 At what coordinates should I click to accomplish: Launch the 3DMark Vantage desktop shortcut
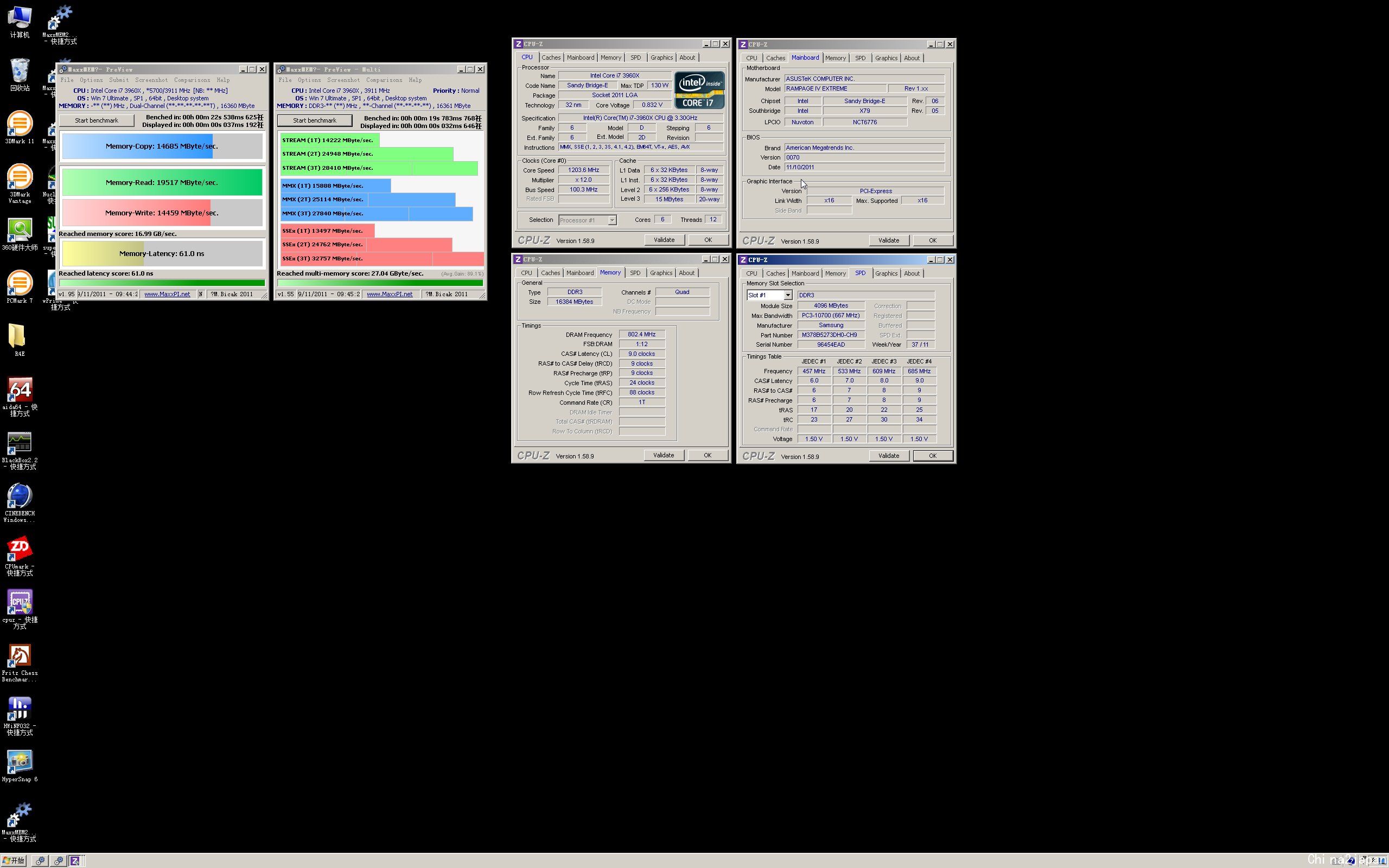click(20, 184)
